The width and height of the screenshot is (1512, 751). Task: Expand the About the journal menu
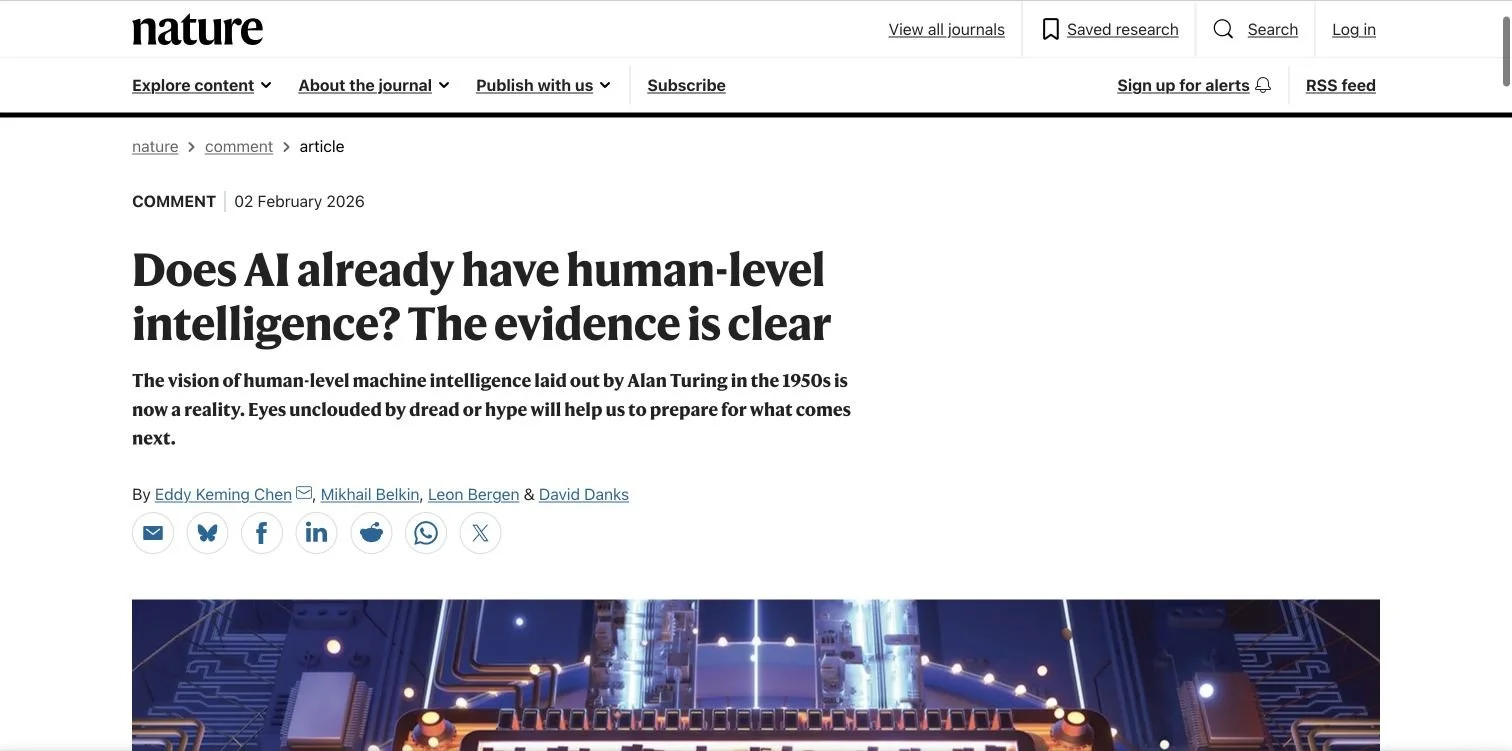click(x=374, y=85)
